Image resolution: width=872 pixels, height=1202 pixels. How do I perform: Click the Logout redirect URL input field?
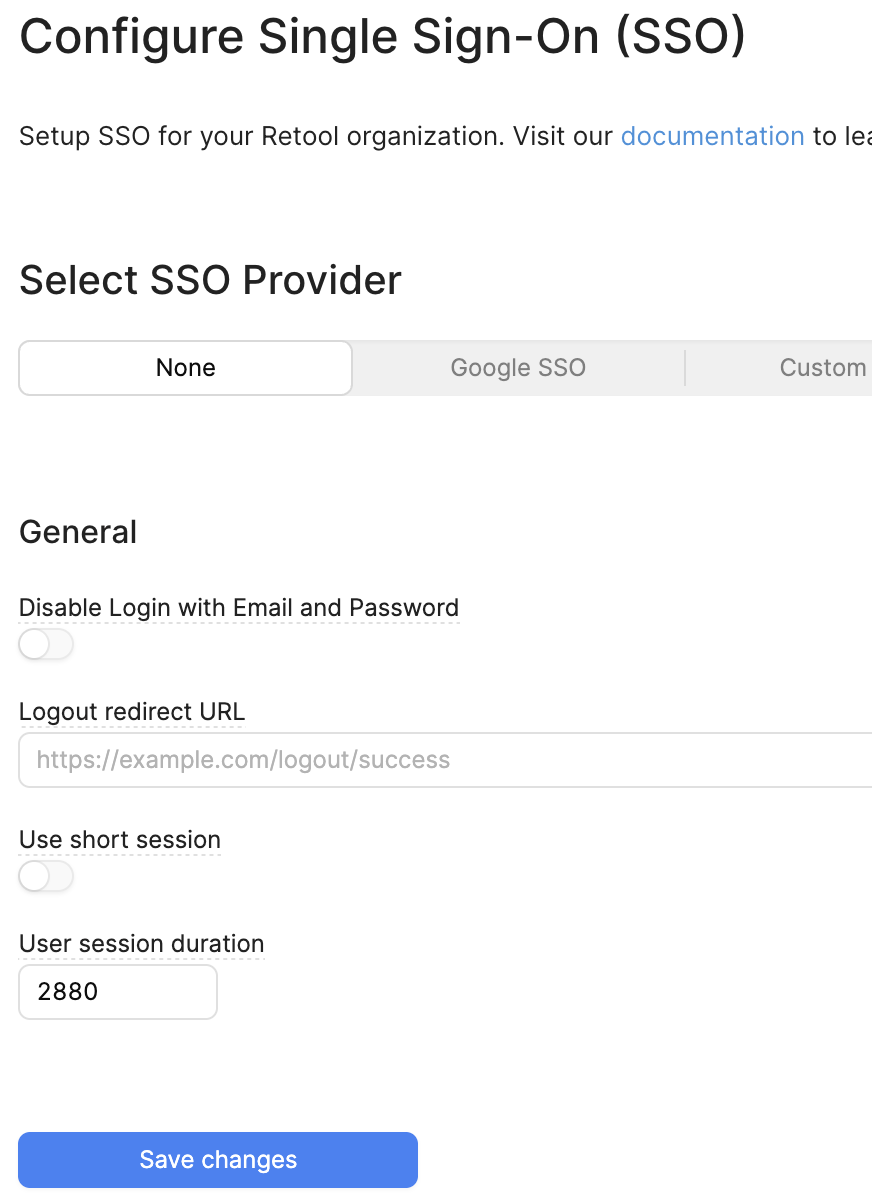point(440,760)
